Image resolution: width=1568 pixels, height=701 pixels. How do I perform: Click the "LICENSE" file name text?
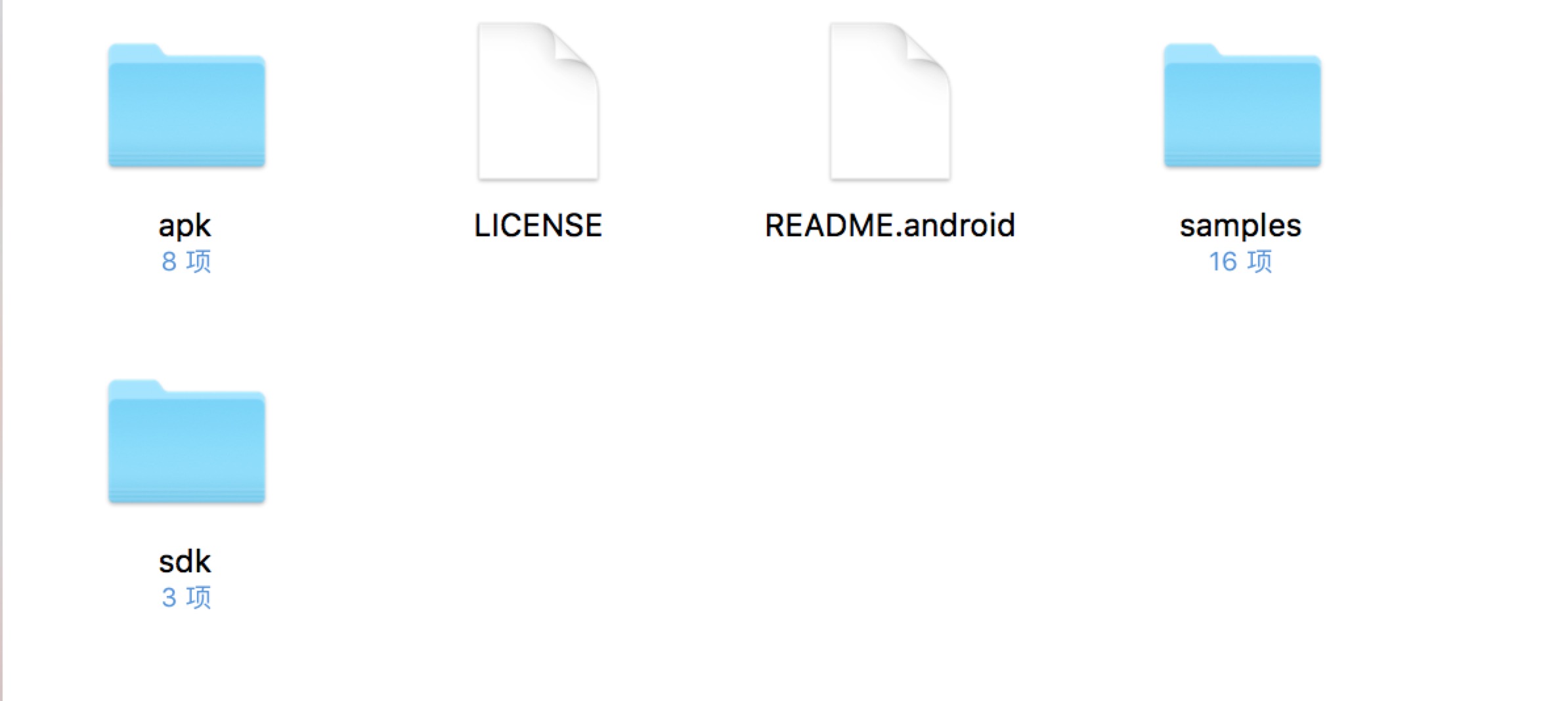(x=538, y=226)
